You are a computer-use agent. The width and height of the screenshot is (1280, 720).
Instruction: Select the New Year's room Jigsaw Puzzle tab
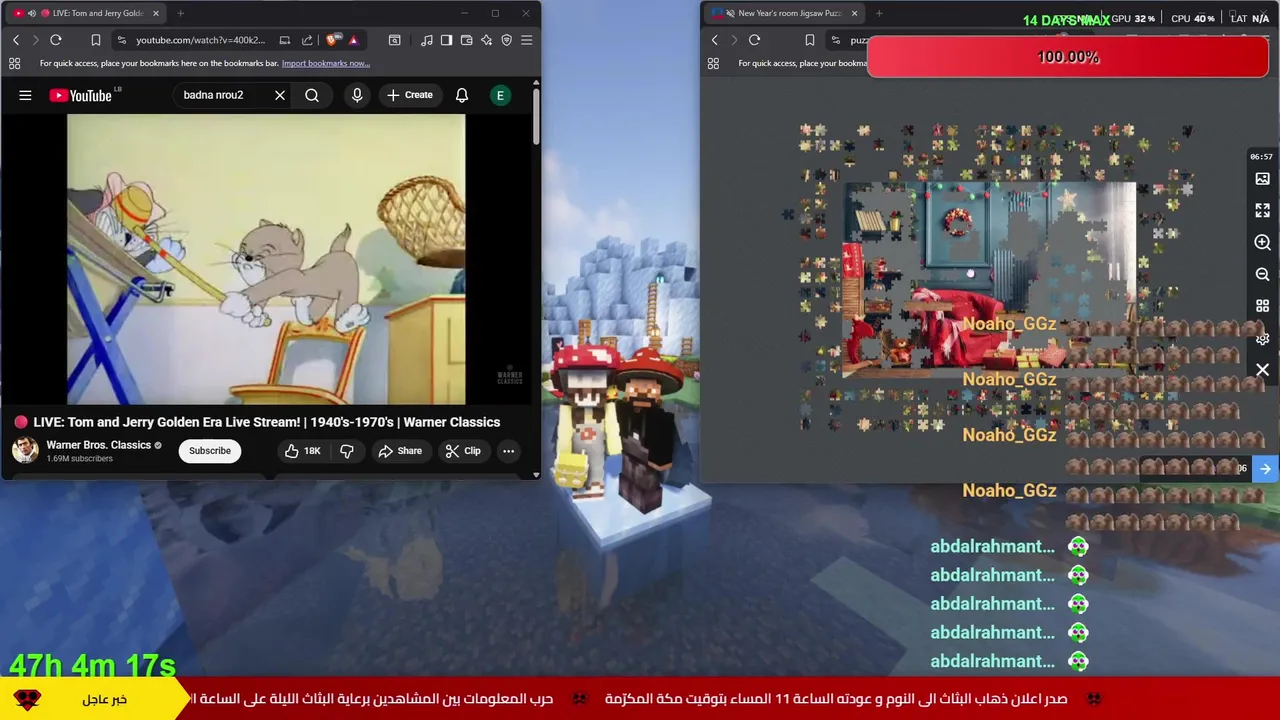tap(784, 13)
